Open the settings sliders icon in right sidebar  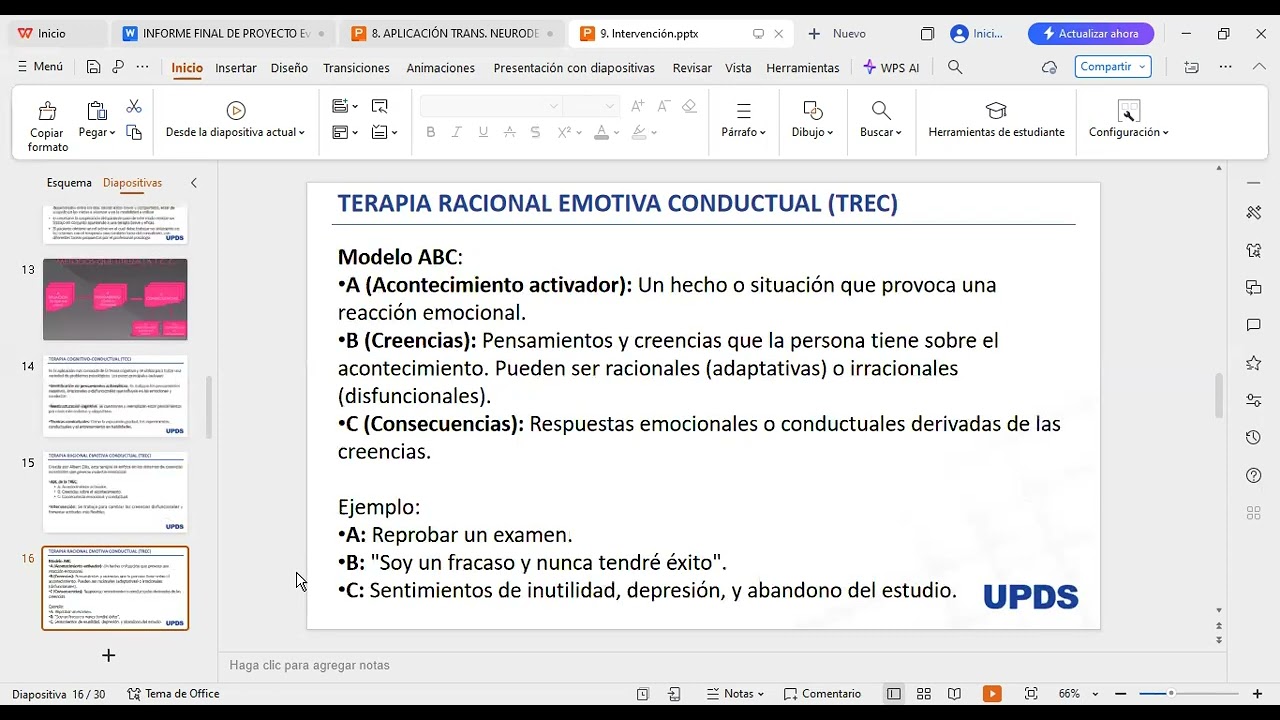click(1254, 400)
